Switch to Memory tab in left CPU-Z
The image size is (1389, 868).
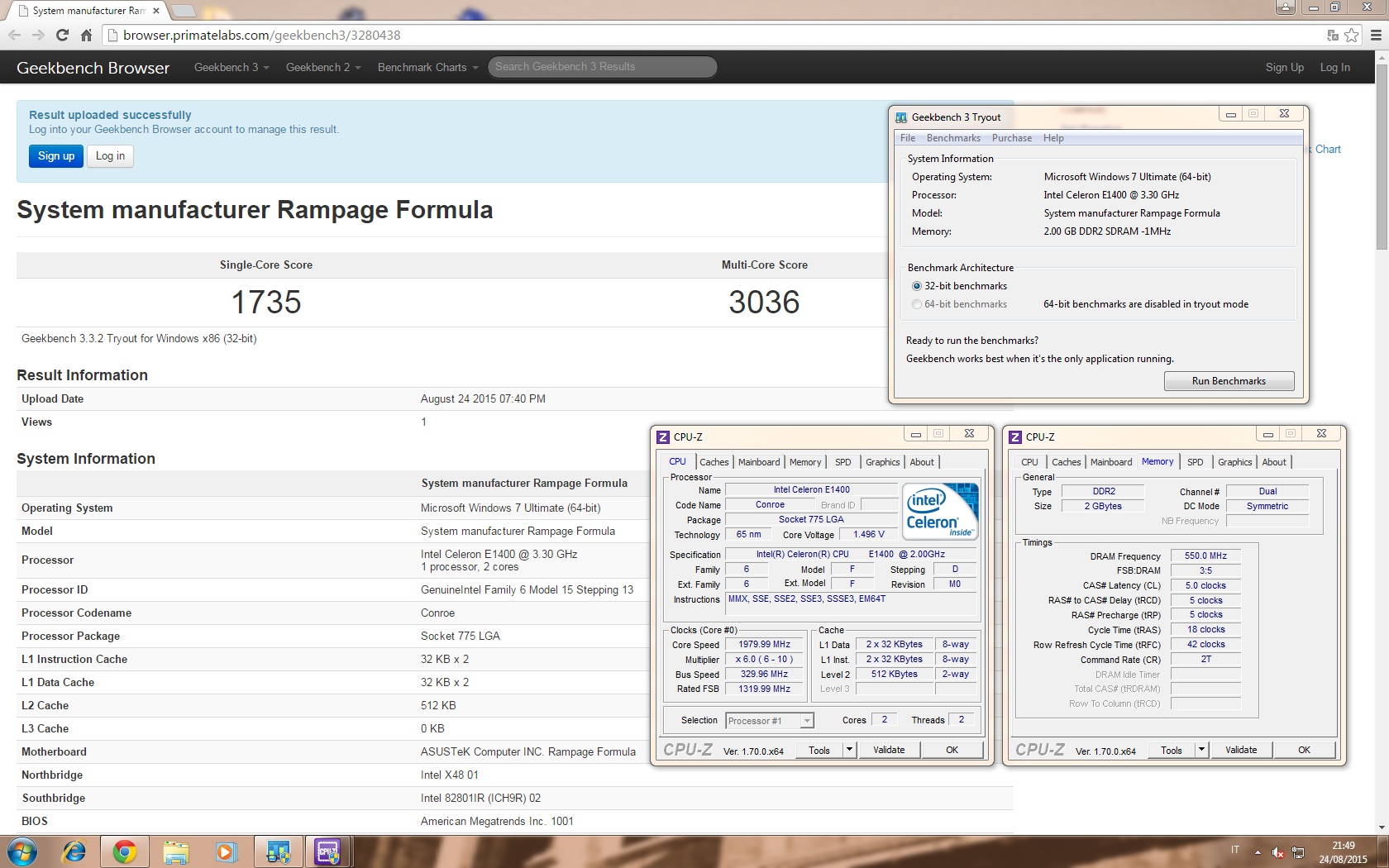(x=805, y=462)
